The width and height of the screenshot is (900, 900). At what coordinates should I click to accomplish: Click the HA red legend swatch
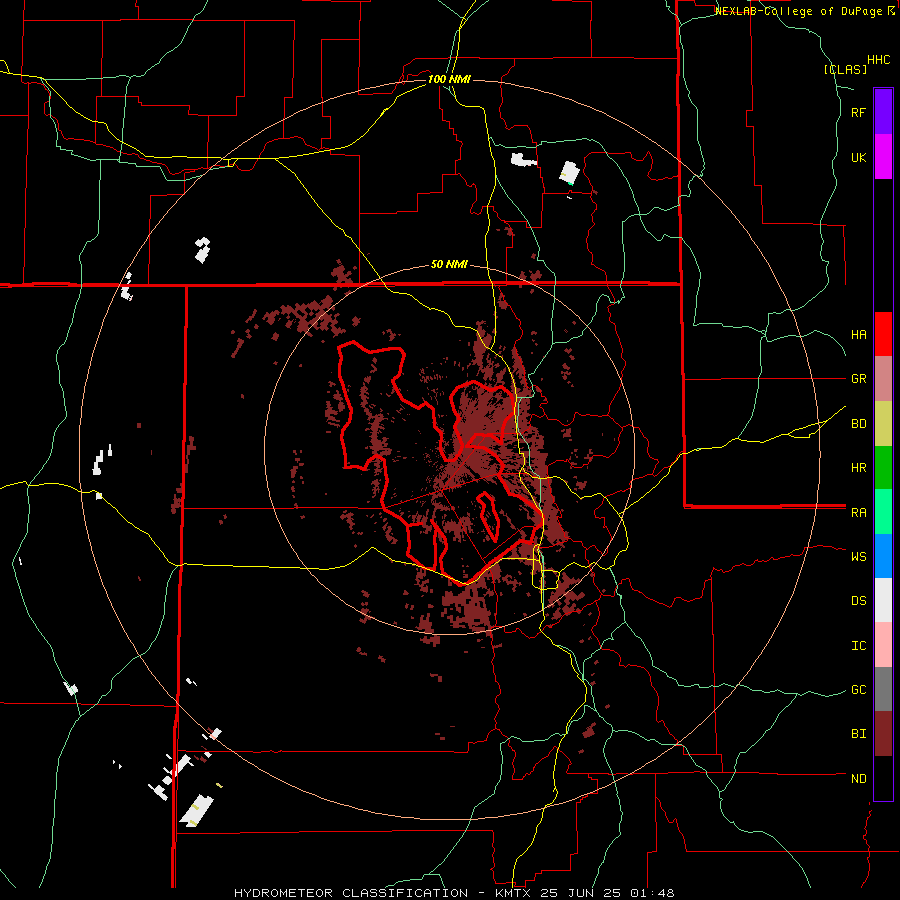pos(883,334)
